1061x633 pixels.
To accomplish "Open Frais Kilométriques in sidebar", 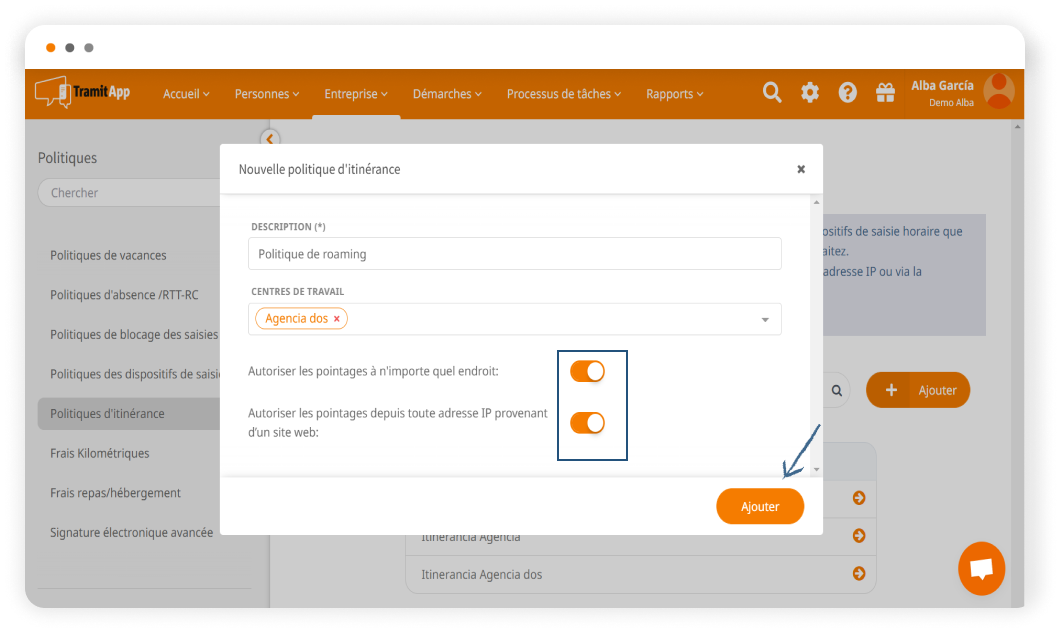I will pos(99,453).
